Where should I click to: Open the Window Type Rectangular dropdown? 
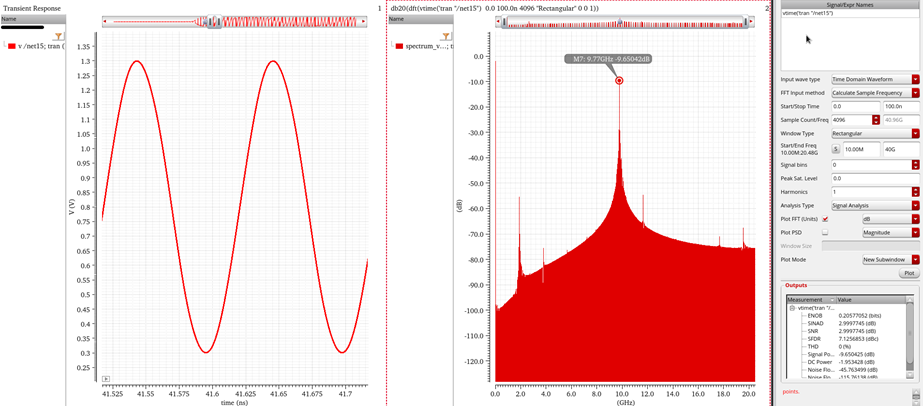[x=915, y=133]
